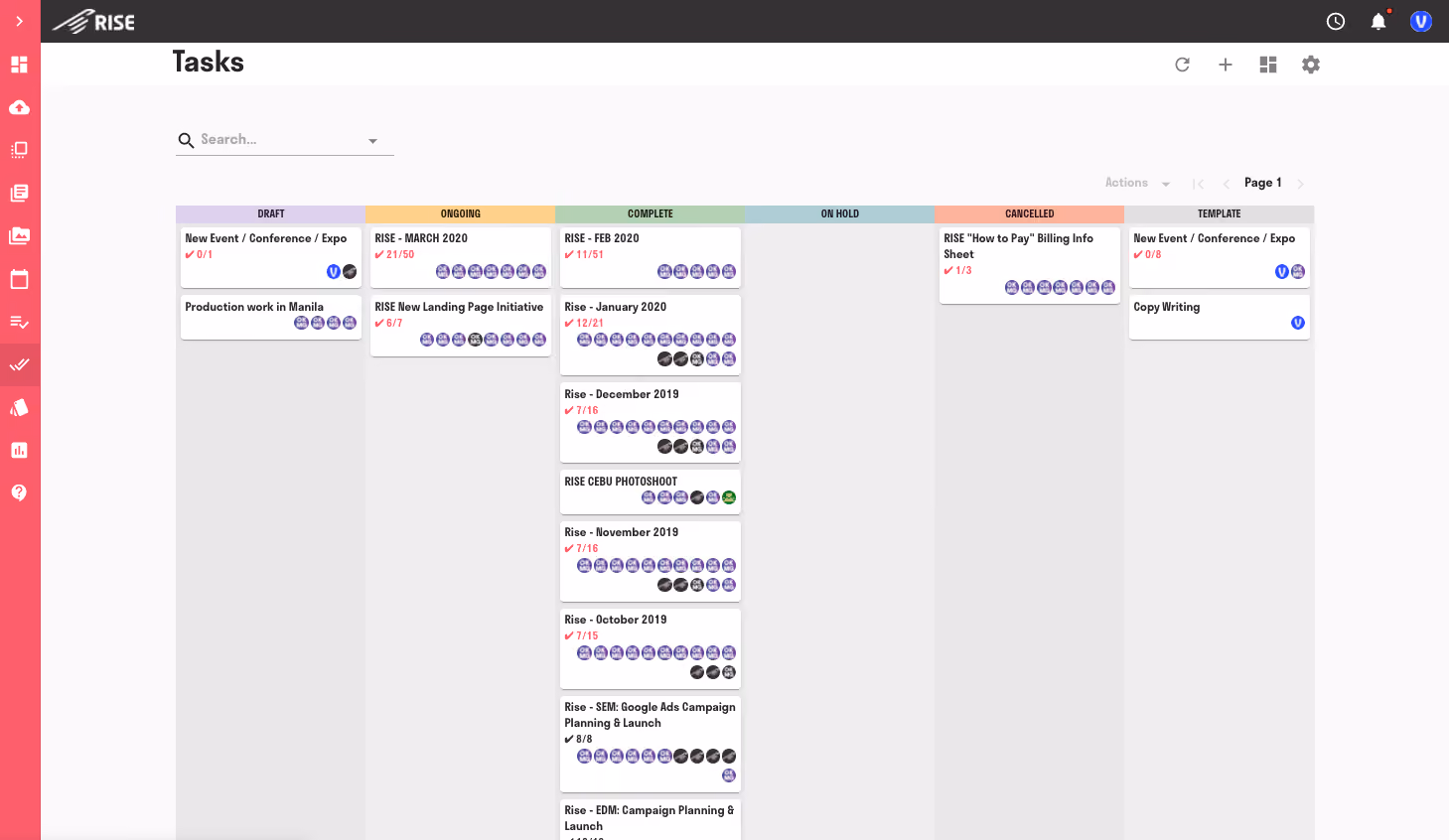Click the Page 1 indicator
The width and height of the screenshot is (1449, 840).
coord(1263,183)
